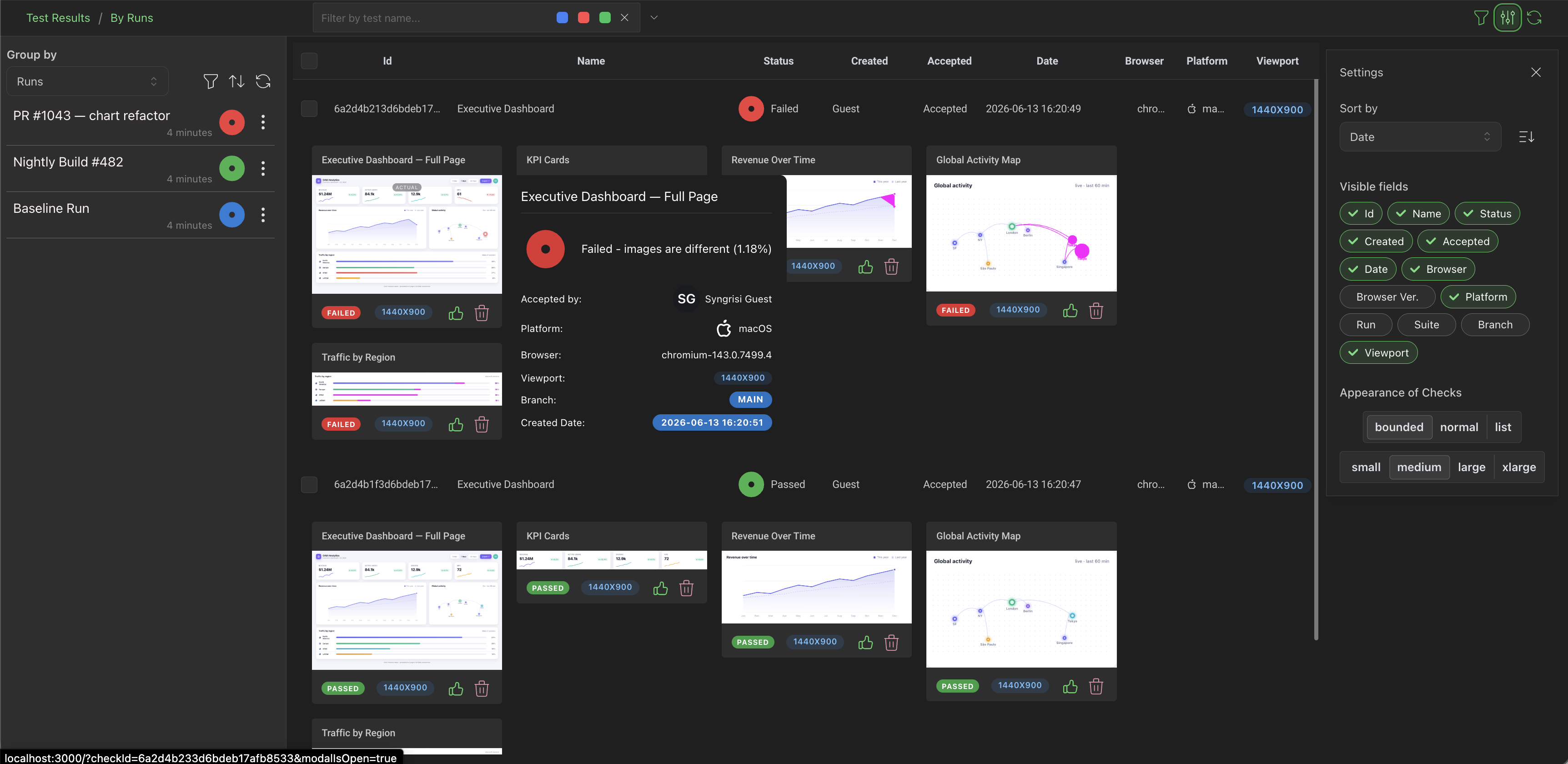Select the list appearance option
The image size is (1568, 764).
coord(1503,427)
